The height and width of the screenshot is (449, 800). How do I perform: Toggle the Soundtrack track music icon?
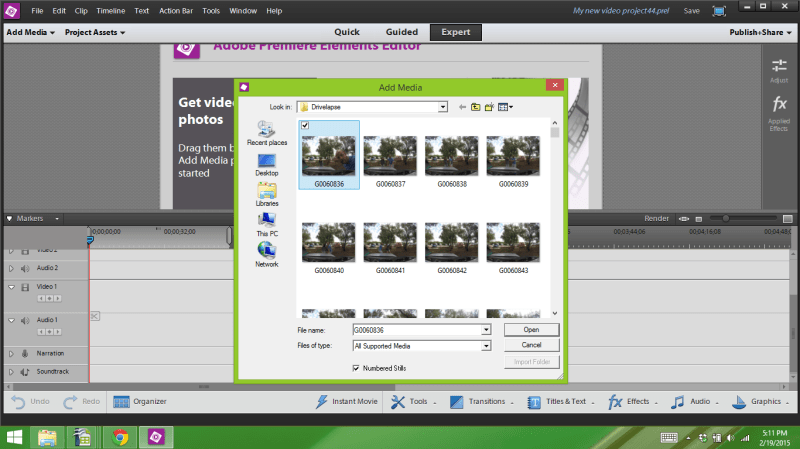[25, 372]
